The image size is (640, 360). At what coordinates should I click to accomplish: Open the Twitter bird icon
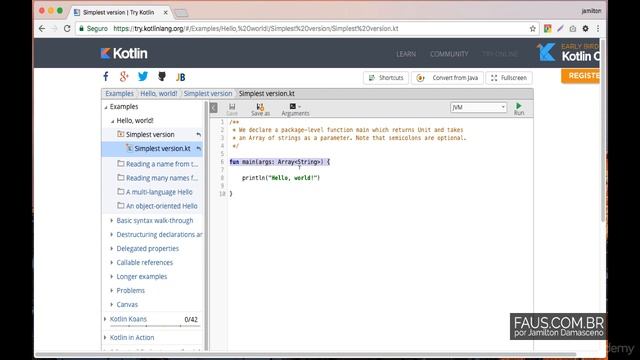(143, 77)
